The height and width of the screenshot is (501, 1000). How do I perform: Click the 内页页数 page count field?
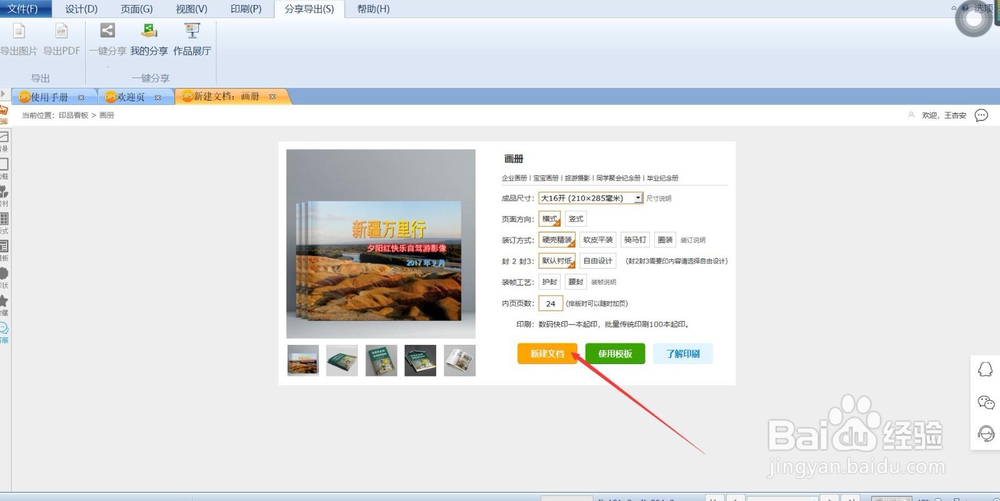click(x=550, y=303)
